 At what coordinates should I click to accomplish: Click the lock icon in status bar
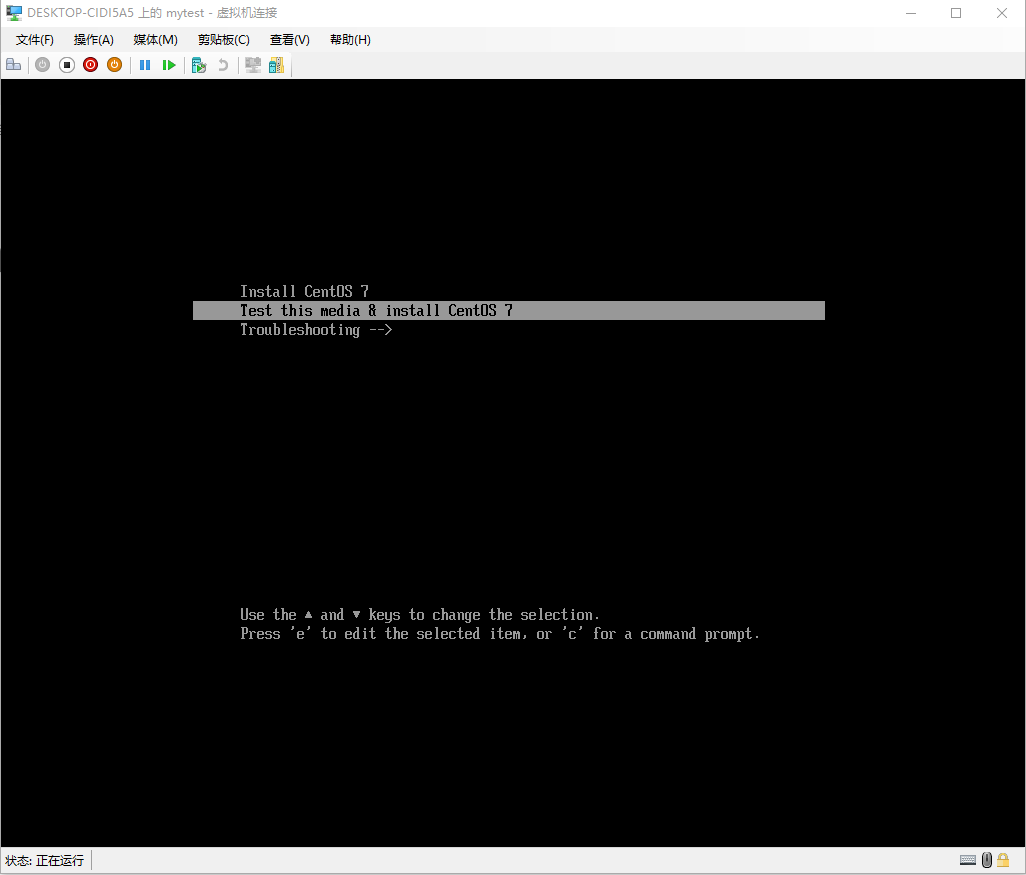click(1003, 860)
